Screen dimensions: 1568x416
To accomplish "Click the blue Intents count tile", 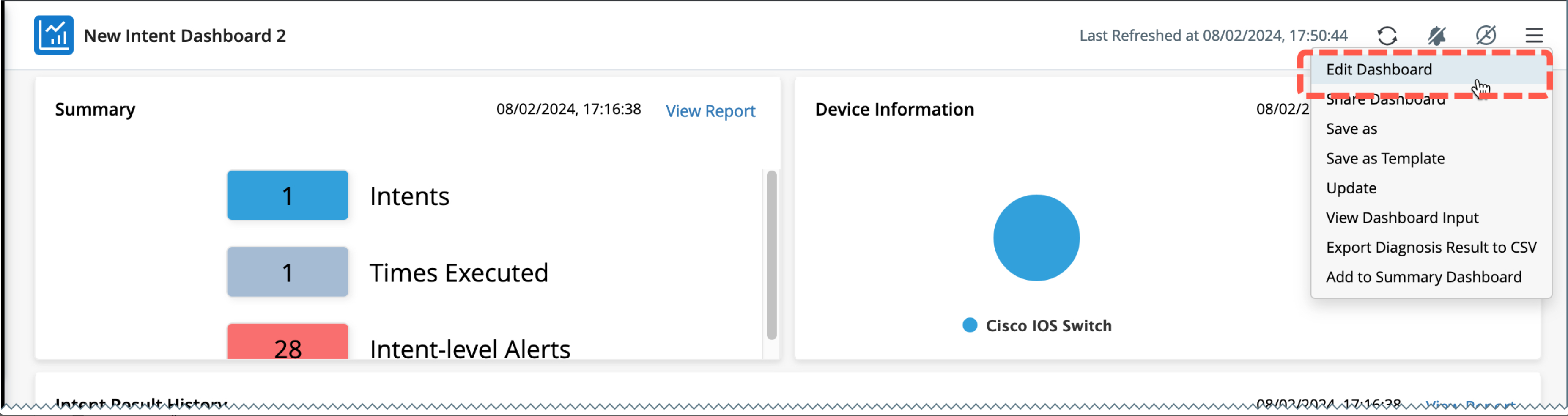I will (287, 196).
